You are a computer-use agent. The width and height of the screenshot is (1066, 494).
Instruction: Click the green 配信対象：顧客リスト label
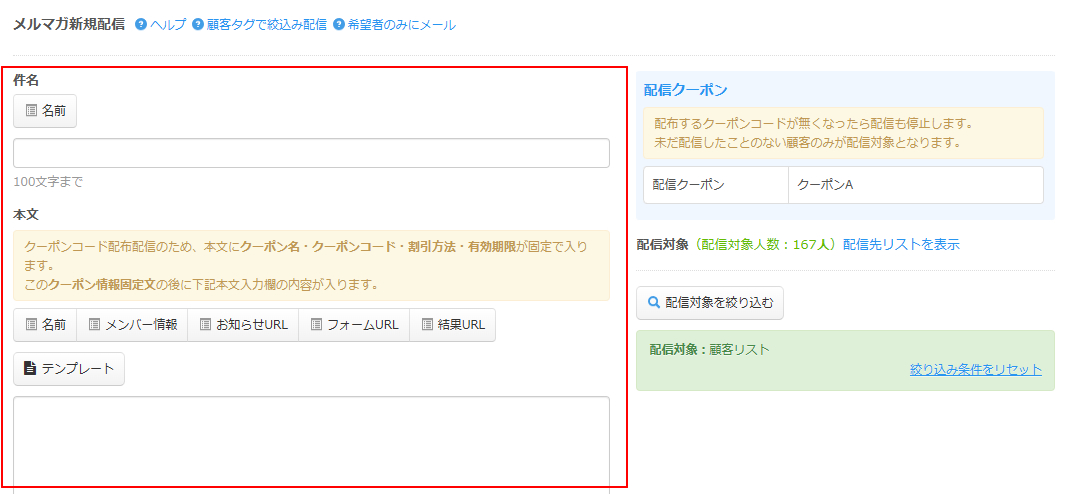709,350
